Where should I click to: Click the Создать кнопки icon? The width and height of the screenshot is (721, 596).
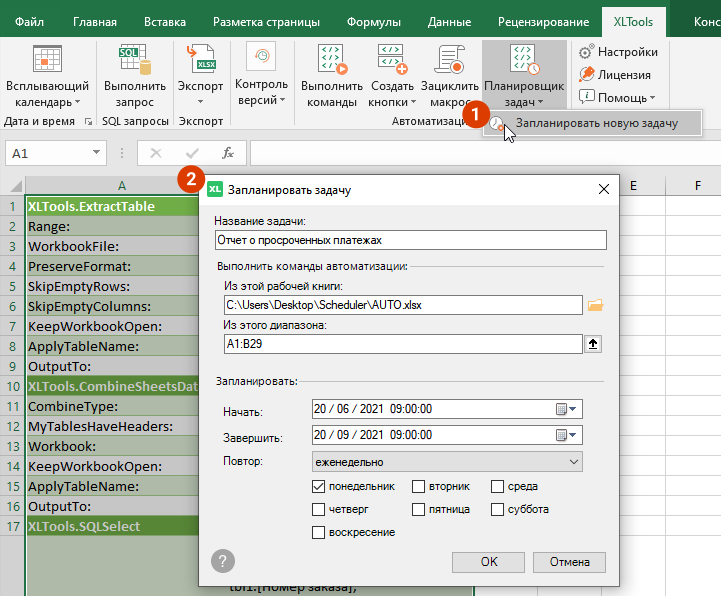391,60
